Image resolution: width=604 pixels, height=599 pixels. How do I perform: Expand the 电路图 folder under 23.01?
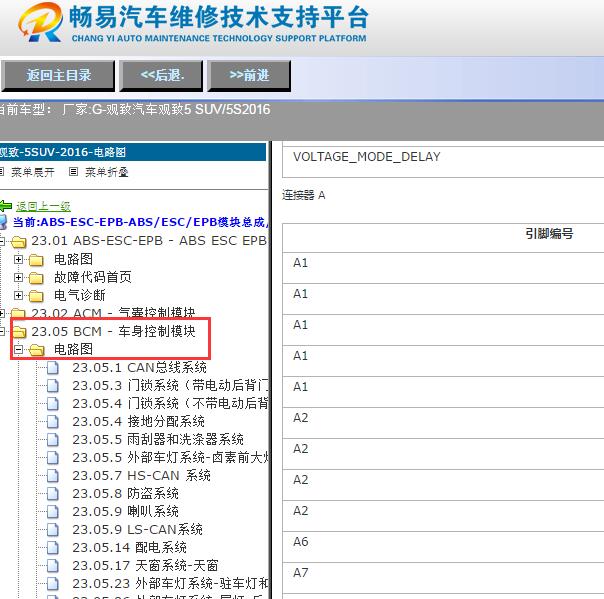[x=18, y=259]
